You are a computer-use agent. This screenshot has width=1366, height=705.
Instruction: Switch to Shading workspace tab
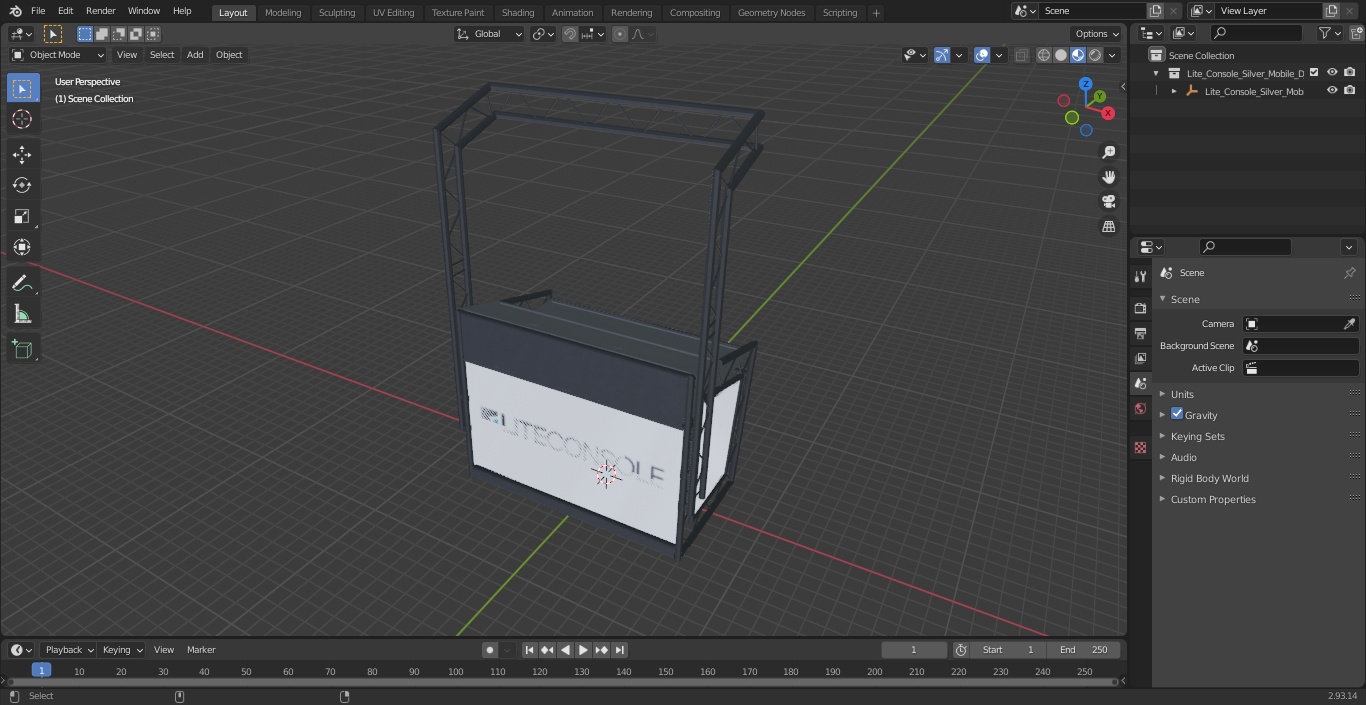pos(518,13)
